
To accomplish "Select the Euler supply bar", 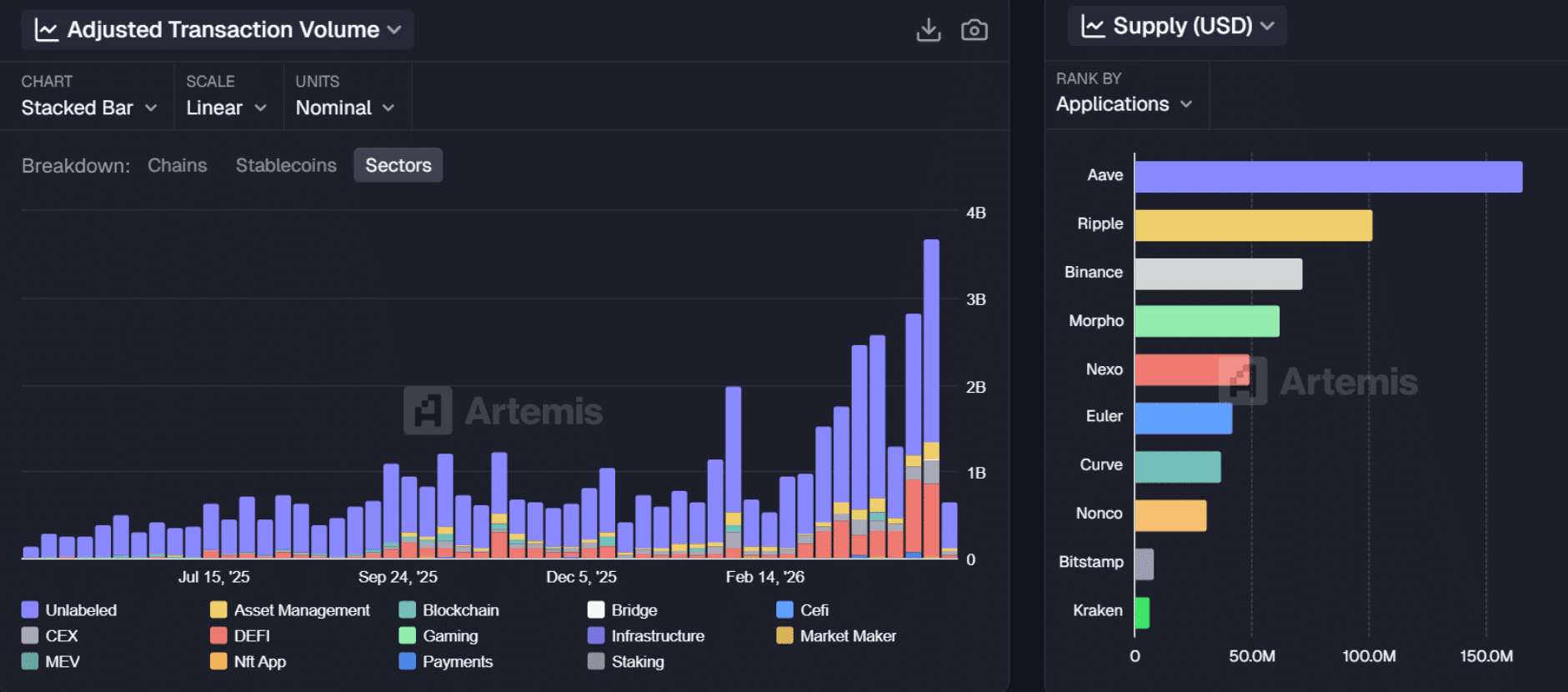I will tap(1184, 418).
